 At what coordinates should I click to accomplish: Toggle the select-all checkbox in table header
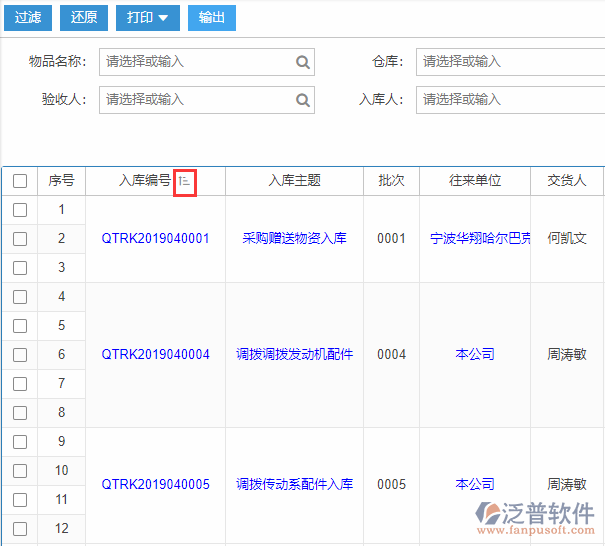click(x=20, y=181)
